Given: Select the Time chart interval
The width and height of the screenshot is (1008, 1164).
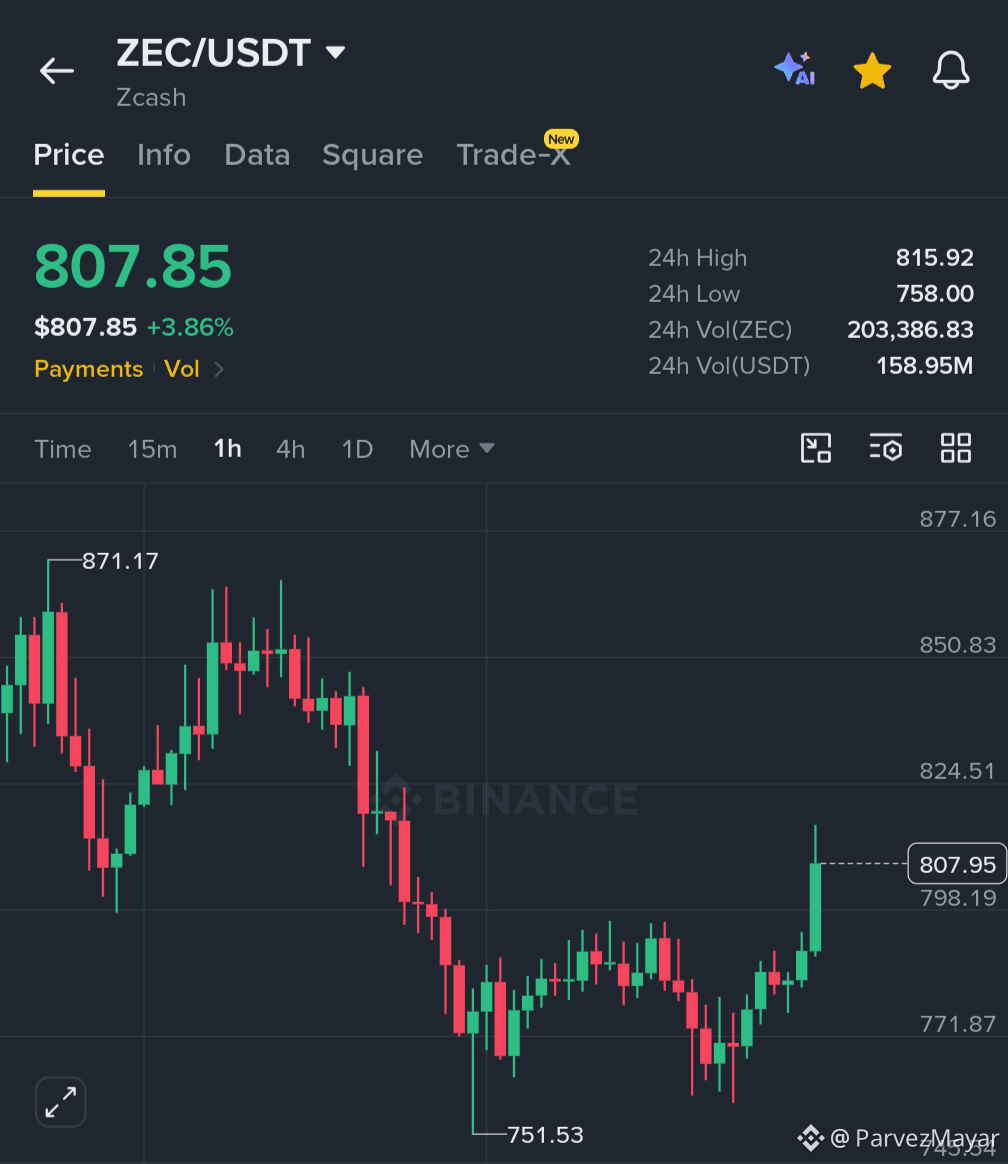Looking at the screenshot, I should (63, 449).
